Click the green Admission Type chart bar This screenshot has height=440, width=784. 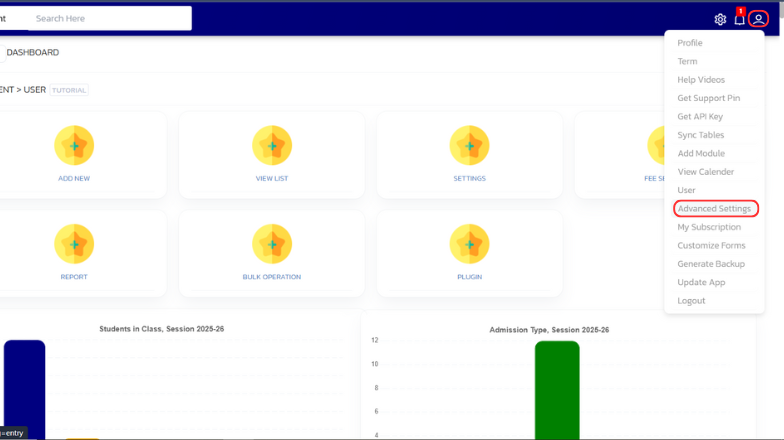556,390
